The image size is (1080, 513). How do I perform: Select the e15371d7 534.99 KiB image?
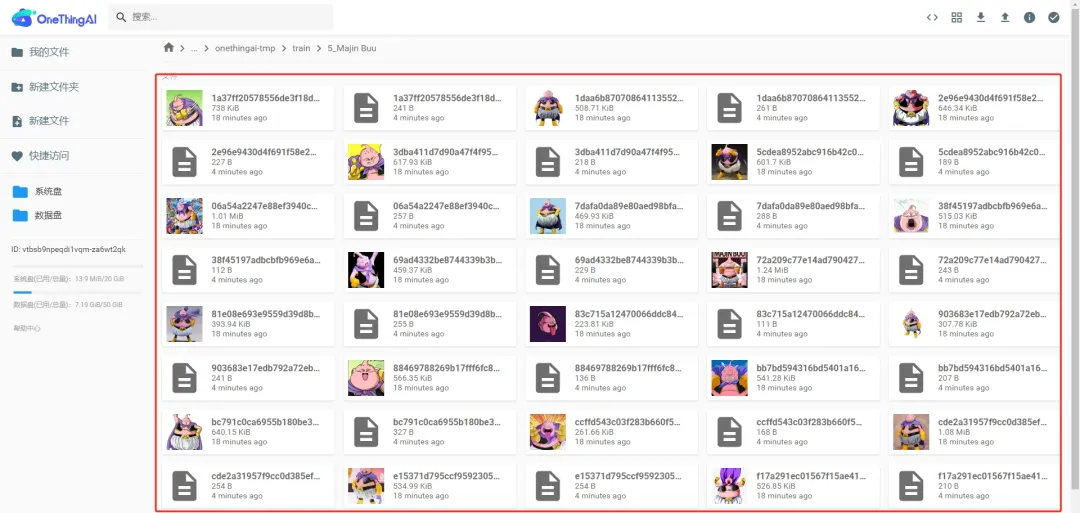[x=366, y=486]
